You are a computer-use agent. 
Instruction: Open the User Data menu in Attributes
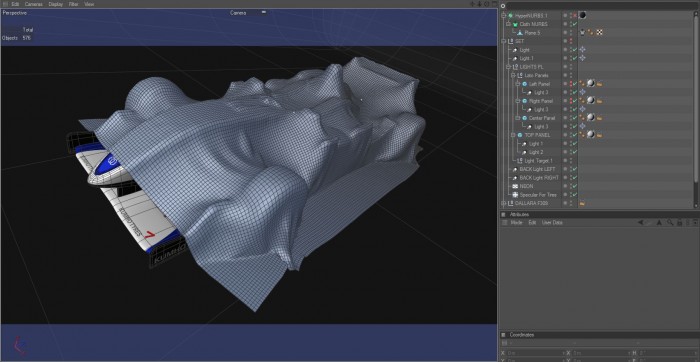pyautogui.click(x=552, y=222)
